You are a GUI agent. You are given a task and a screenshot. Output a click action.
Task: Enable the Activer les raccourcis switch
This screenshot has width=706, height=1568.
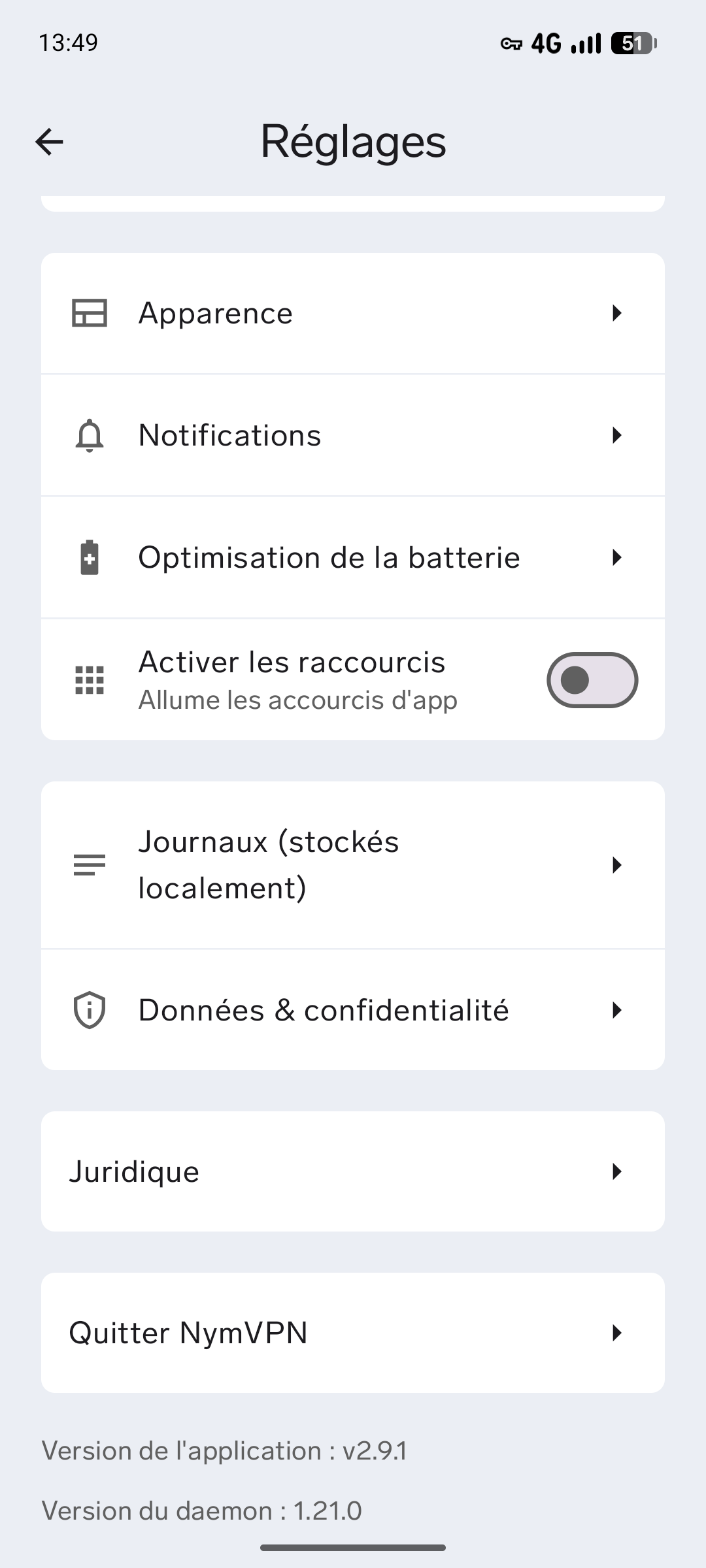click(592, 680)
